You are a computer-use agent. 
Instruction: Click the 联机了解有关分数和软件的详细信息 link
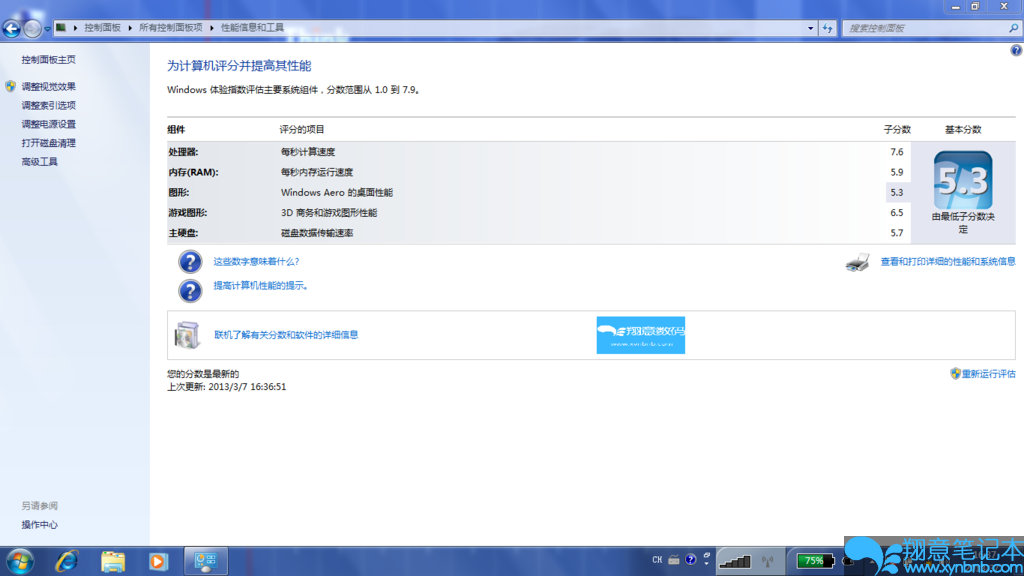[x=286, y=335]
